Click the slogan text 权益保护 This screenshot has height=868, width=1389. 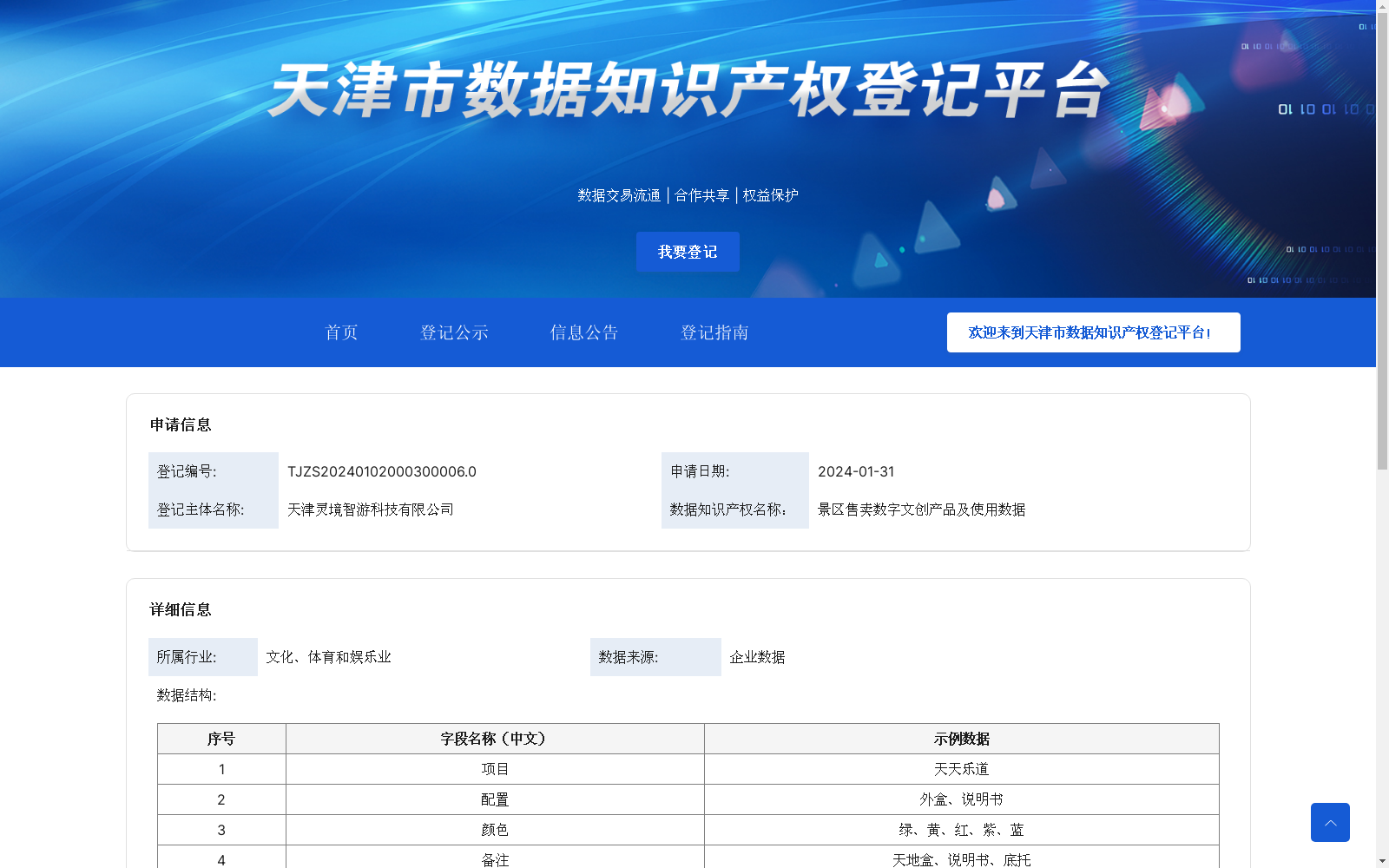tap(770, 195)
